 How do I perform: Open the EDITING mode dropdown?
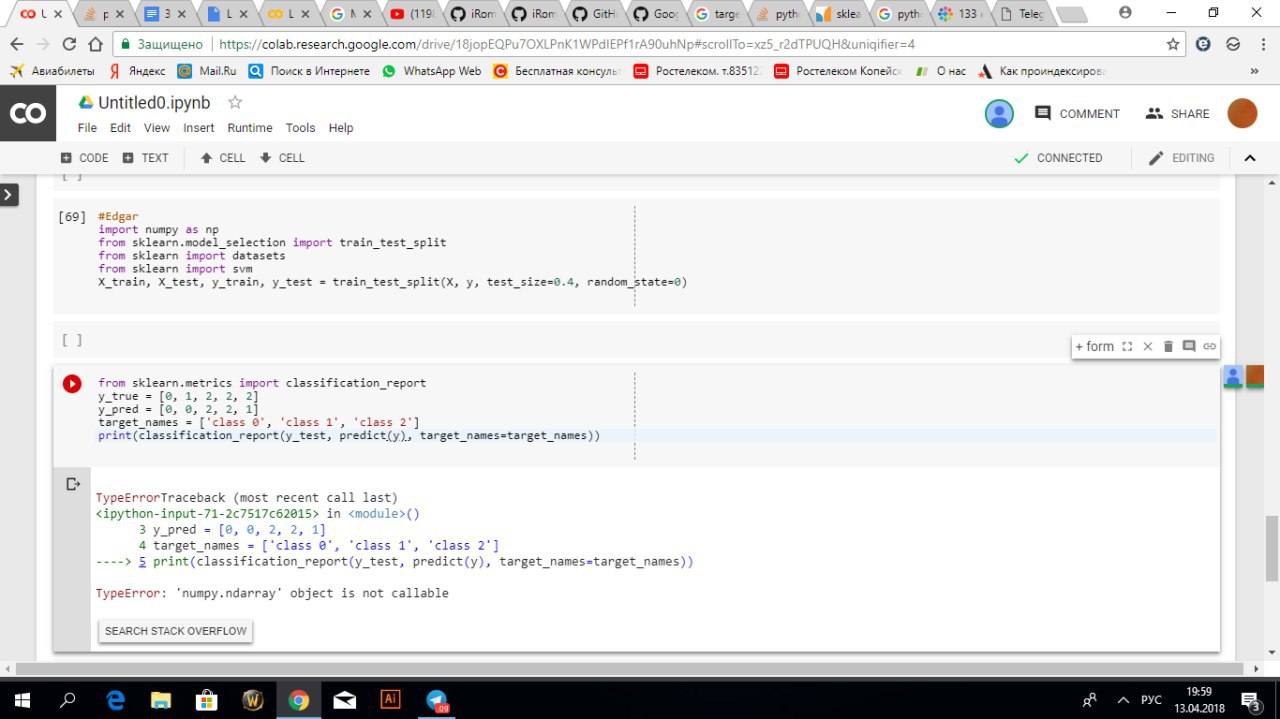click(1181, 158)
